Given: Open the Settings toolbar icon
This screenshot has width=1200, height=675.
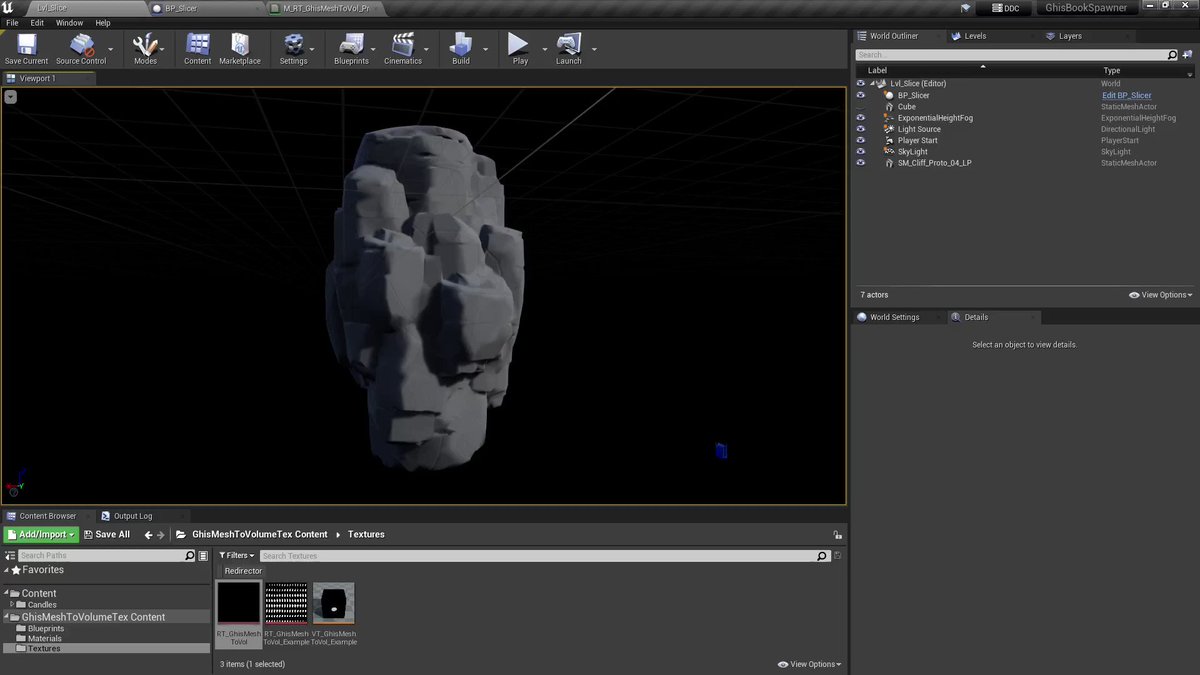Looking at the screenshot, I should (x=293, y=45).
